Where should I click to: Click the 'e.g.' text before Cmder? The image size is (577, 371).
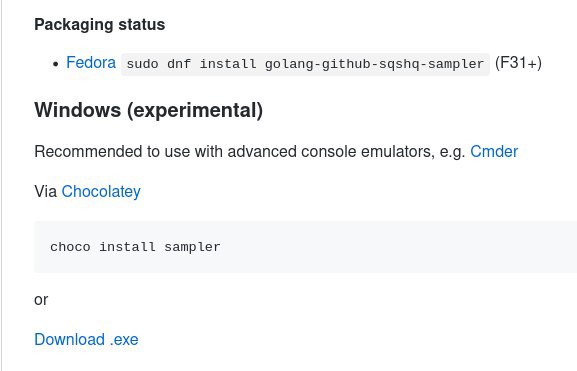pyautogui.click(x=453, y=152)
